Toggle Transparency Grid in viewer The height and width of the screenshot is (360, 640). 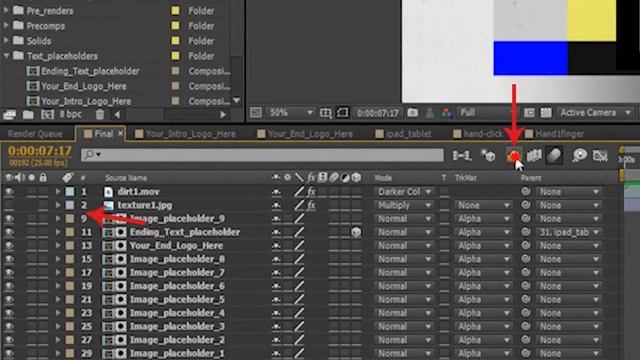pos(546,113)
